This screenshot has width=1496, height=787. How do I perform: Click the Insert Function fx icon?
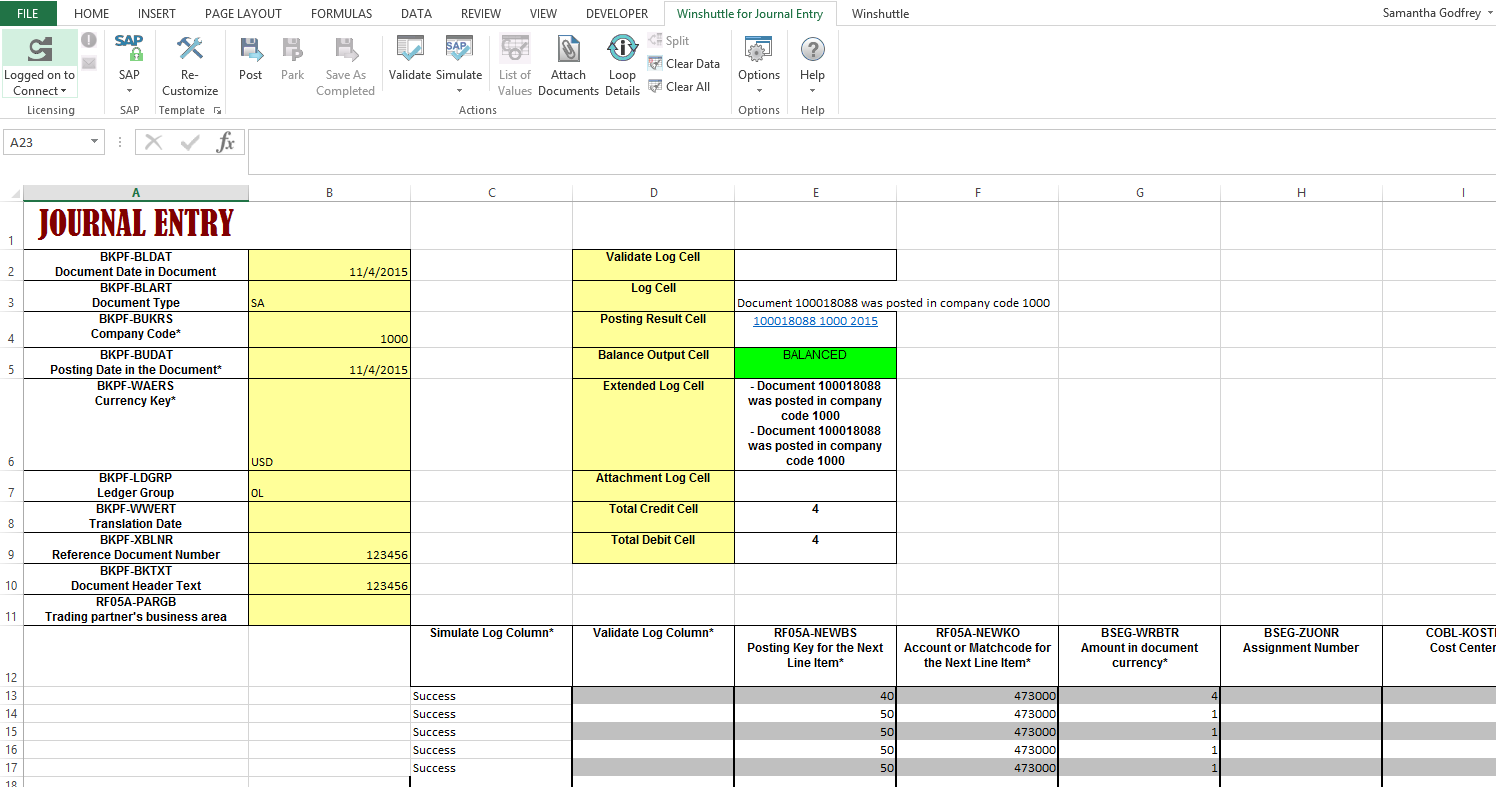(227, 142)
